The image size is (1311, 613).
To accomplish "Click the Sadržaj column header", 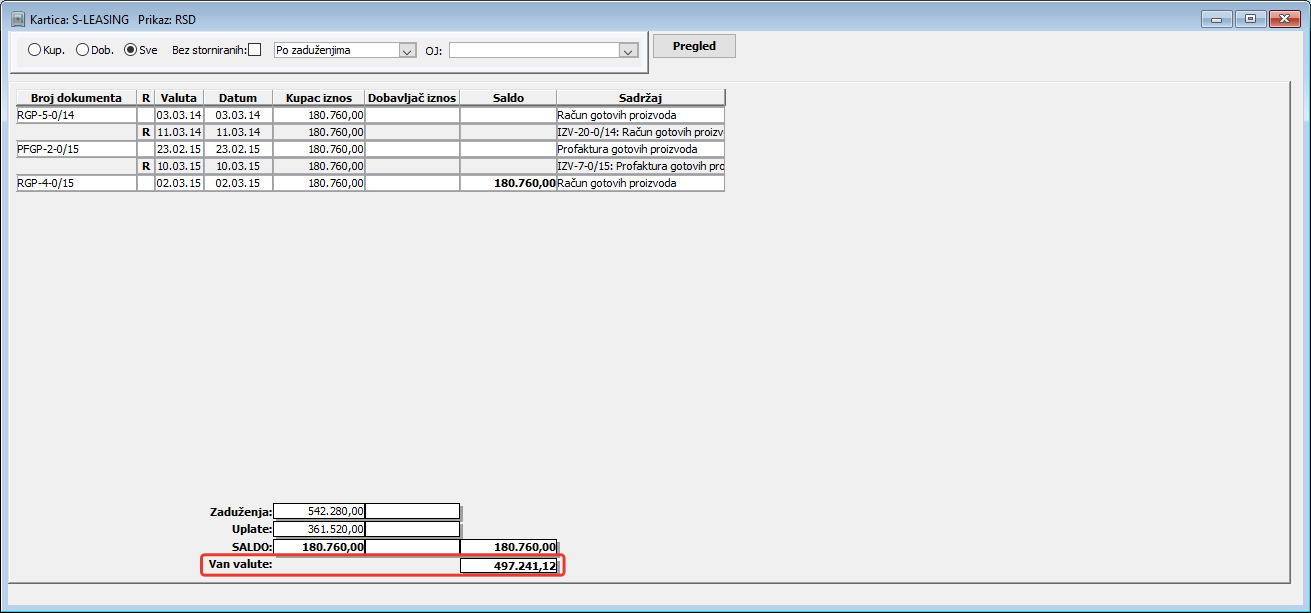I will (x=641, y=98).
